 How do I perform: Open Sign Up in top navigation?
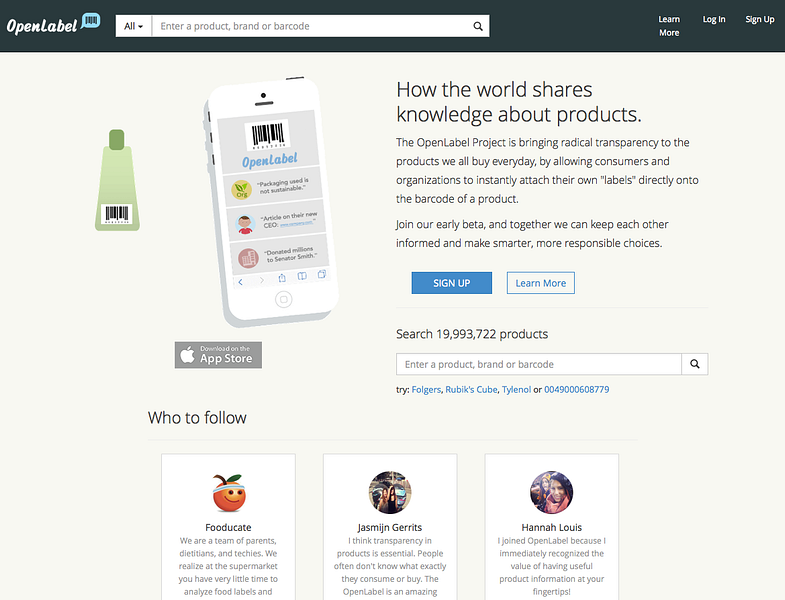coord(759,20)
